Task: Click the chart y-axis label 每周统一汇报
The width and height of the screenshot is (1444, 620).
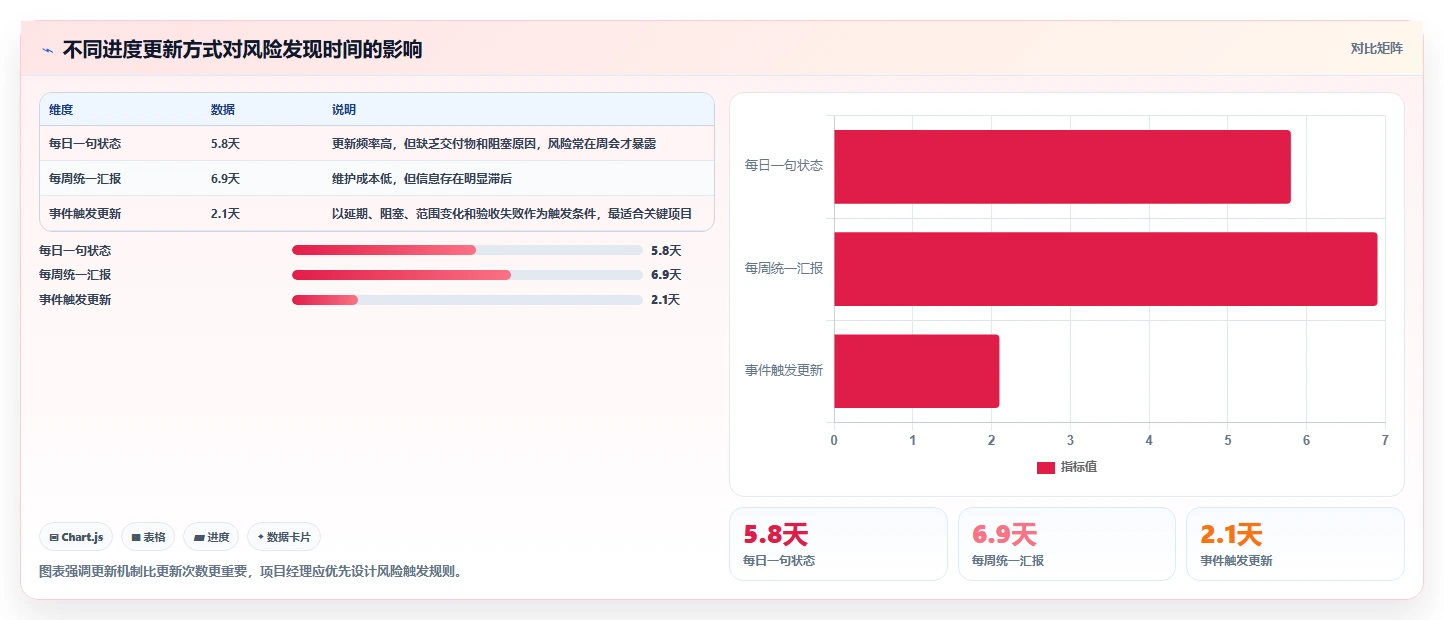Action: coord(783,268)
